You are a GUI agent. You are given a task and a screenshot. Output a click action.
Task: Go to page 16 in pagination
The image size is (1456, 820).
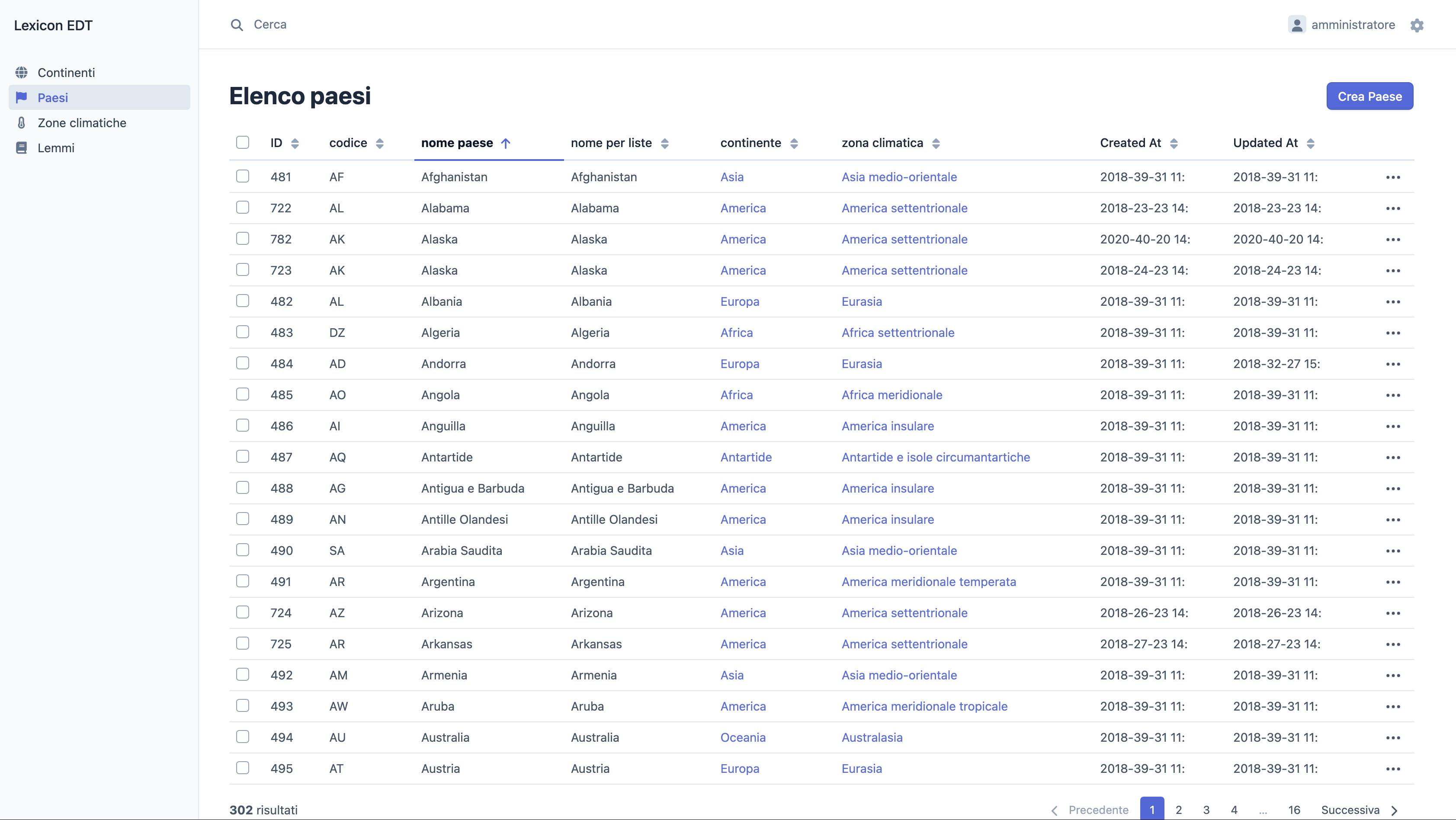click(x=1294, y=810)
